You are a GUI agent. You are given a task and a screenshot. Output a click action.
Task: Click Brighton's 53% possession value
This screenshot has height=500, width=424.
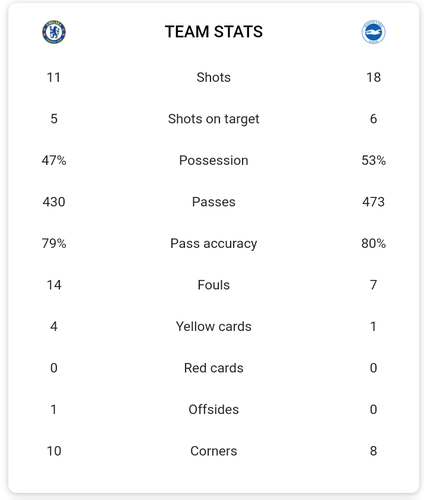click(x=373, y=160)
